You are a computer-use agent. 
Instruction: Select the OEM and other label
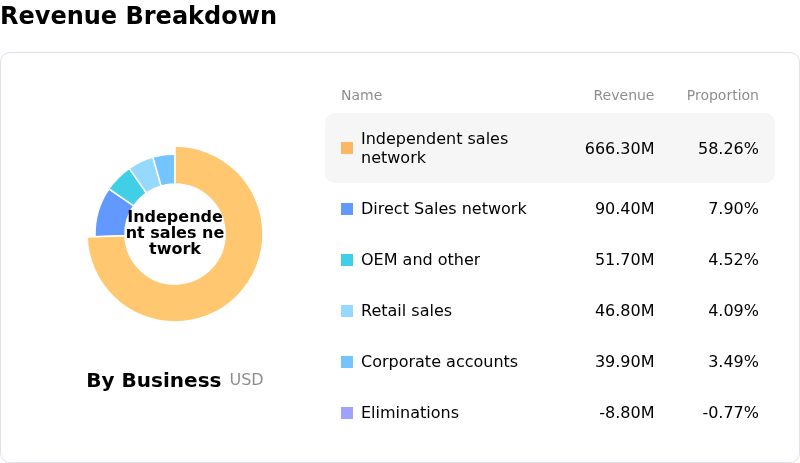pyautogui.click(x=420, y=260)
